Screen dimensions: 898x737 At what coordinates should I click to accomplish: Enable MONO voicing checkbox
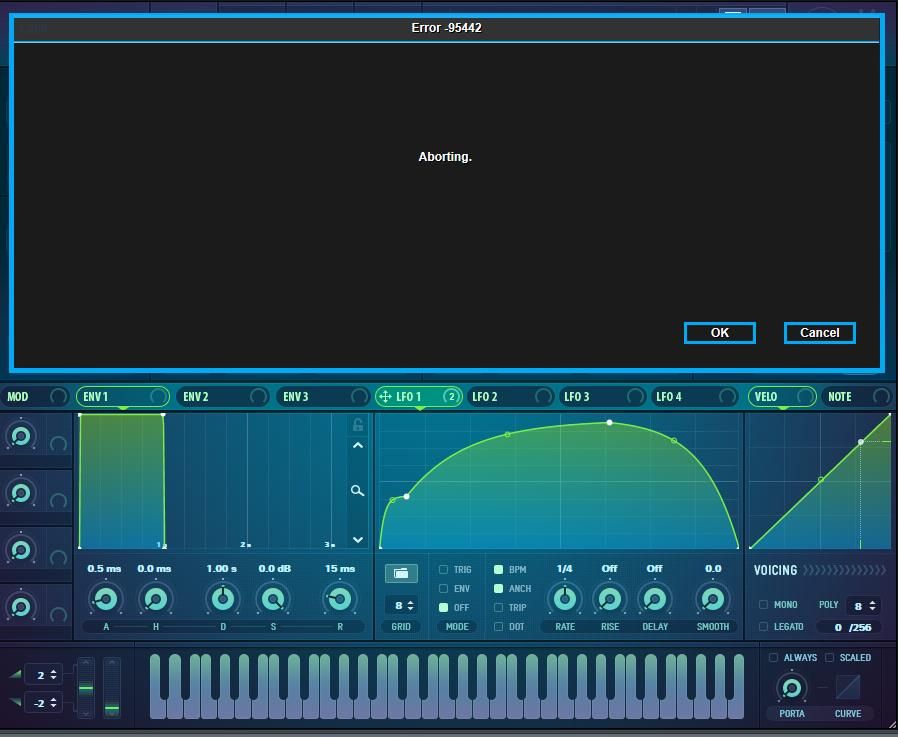point(763,605)
